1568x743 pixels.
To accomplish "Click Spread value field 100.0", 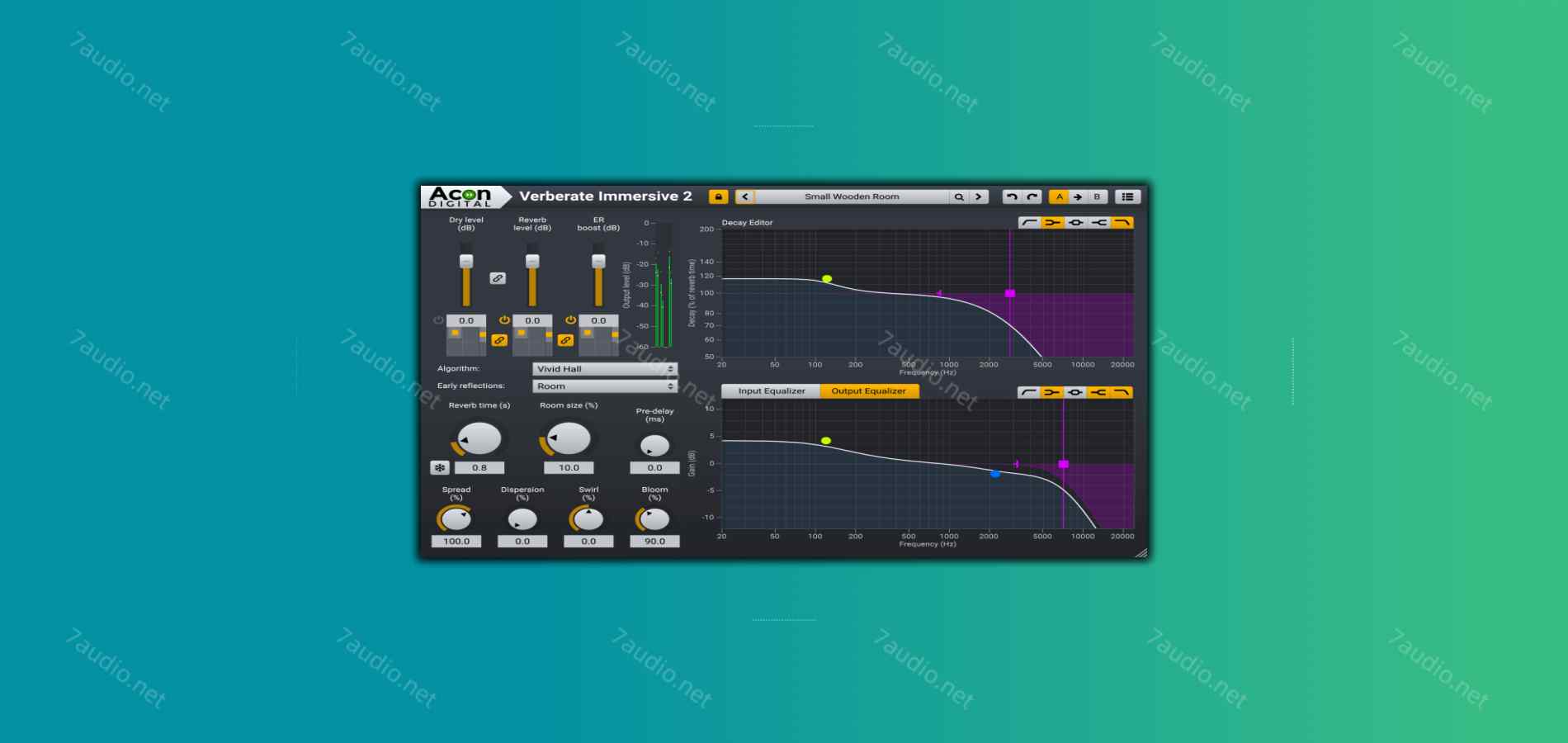I will (x=456, y=542).
